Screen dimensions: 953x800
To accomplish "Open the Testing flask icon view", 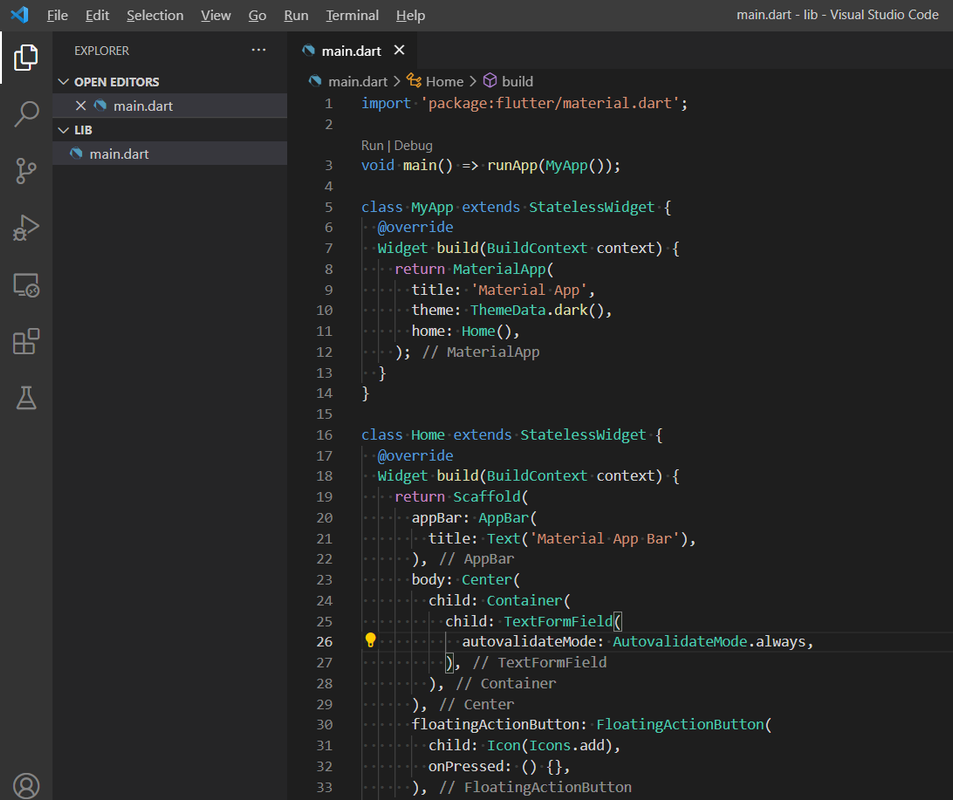I will [x=26, y=399].
